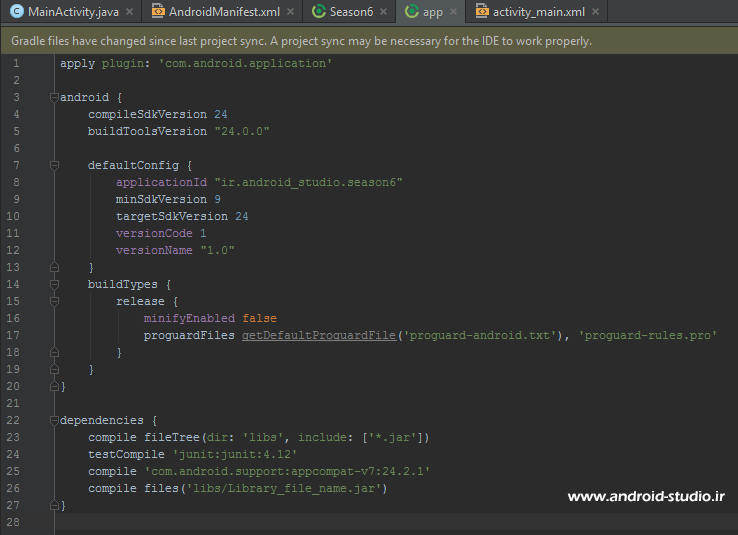This screenshot has height=535, width=738.
Task: Click the Season6 gradle icon
Action: (x=318, y=13)
